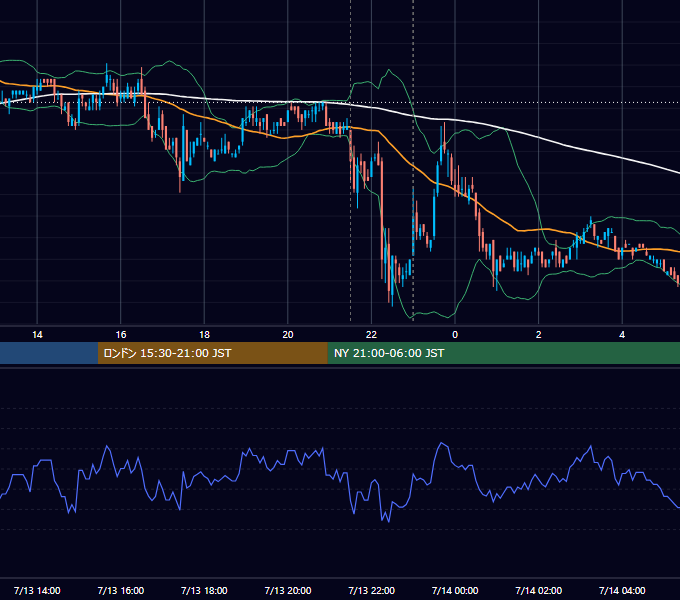Click the 0 hour label on price chart axis
680x600 pixels.
pos(455,335)
